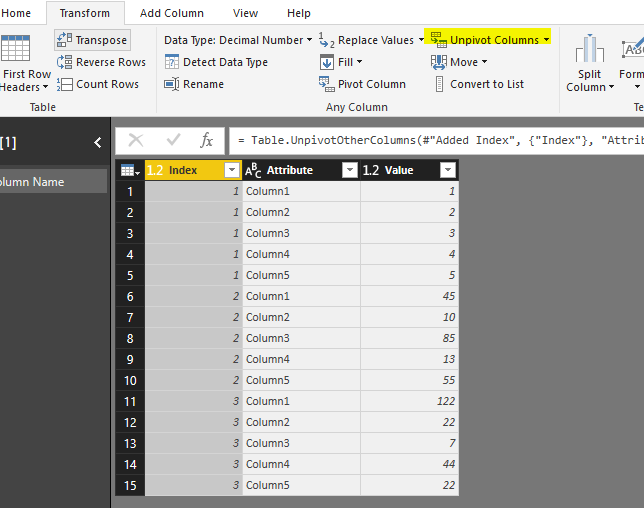The height and width of the screenshot is (508, 644).
Task: Expand Unpivot Columns dropdown arrow
Action: (x=546, y=40)
